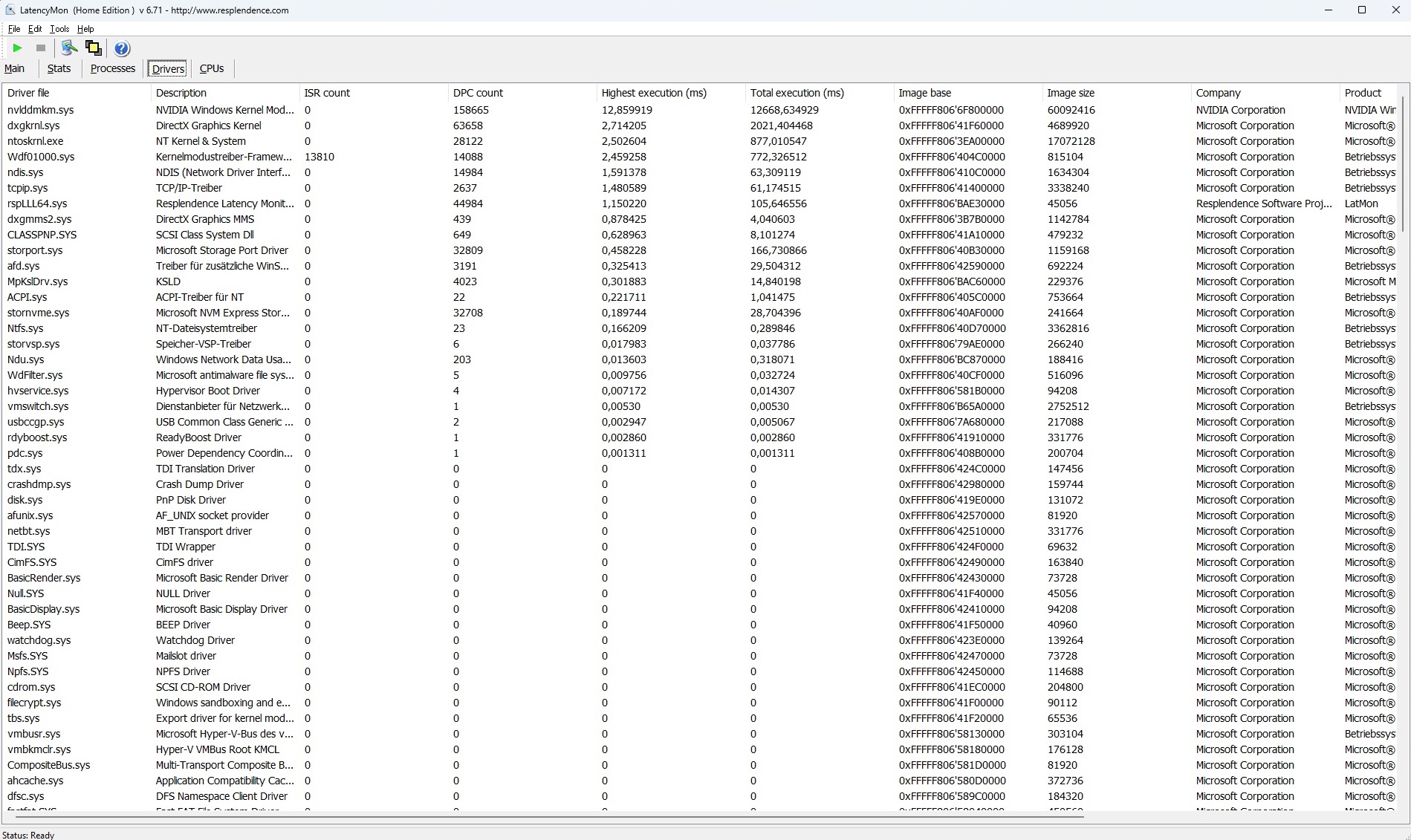Switch to the Main tab
Image resolution: width=1411 pixels, height=840 pixels.
[15, 68]
